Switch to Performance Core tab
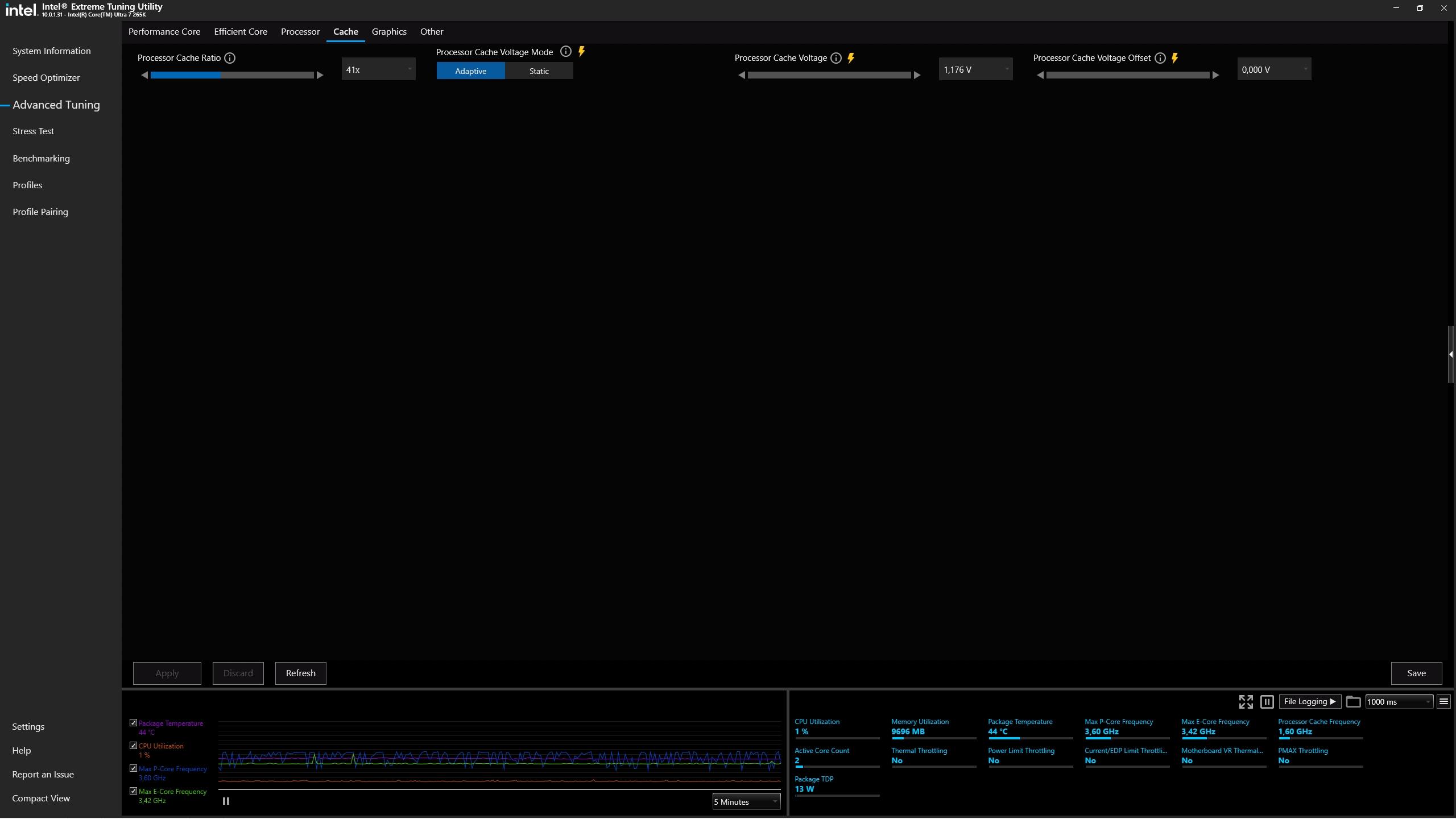The height and width of the screenshot is (819, 1456). [164, 32]
